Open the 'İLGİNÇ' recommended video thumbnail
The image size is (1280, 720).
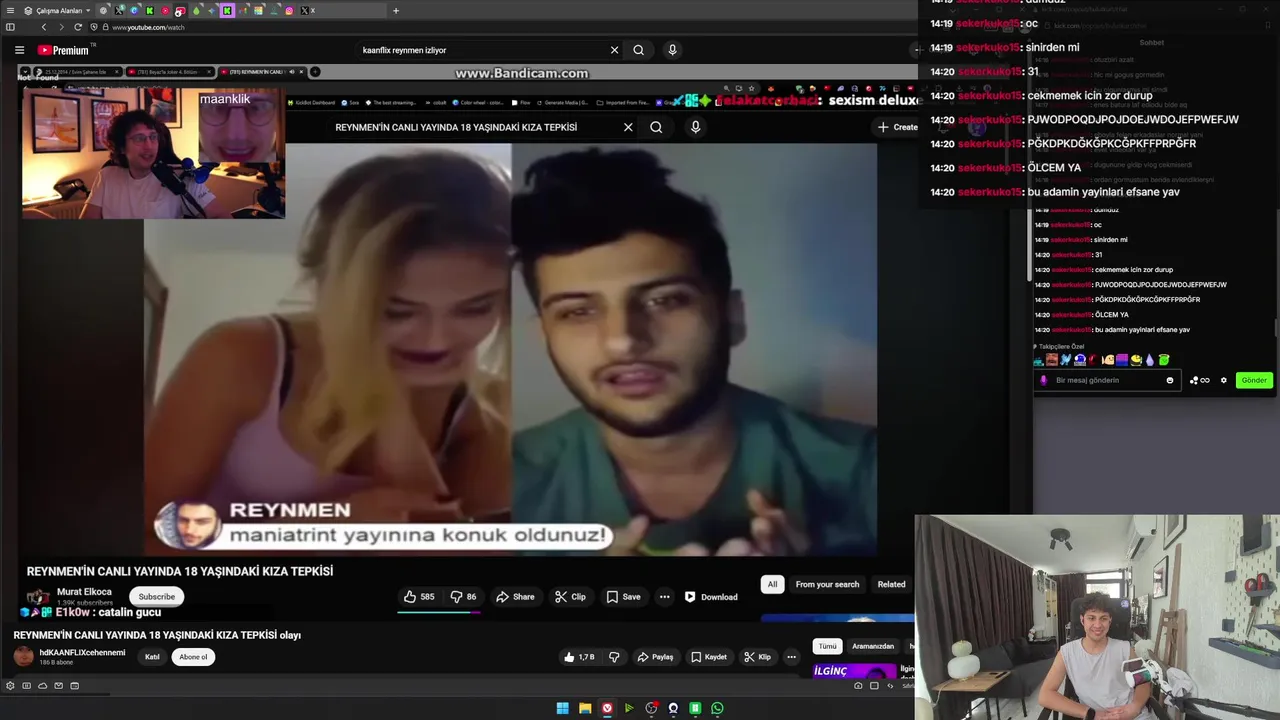click(x=855, y=671)
